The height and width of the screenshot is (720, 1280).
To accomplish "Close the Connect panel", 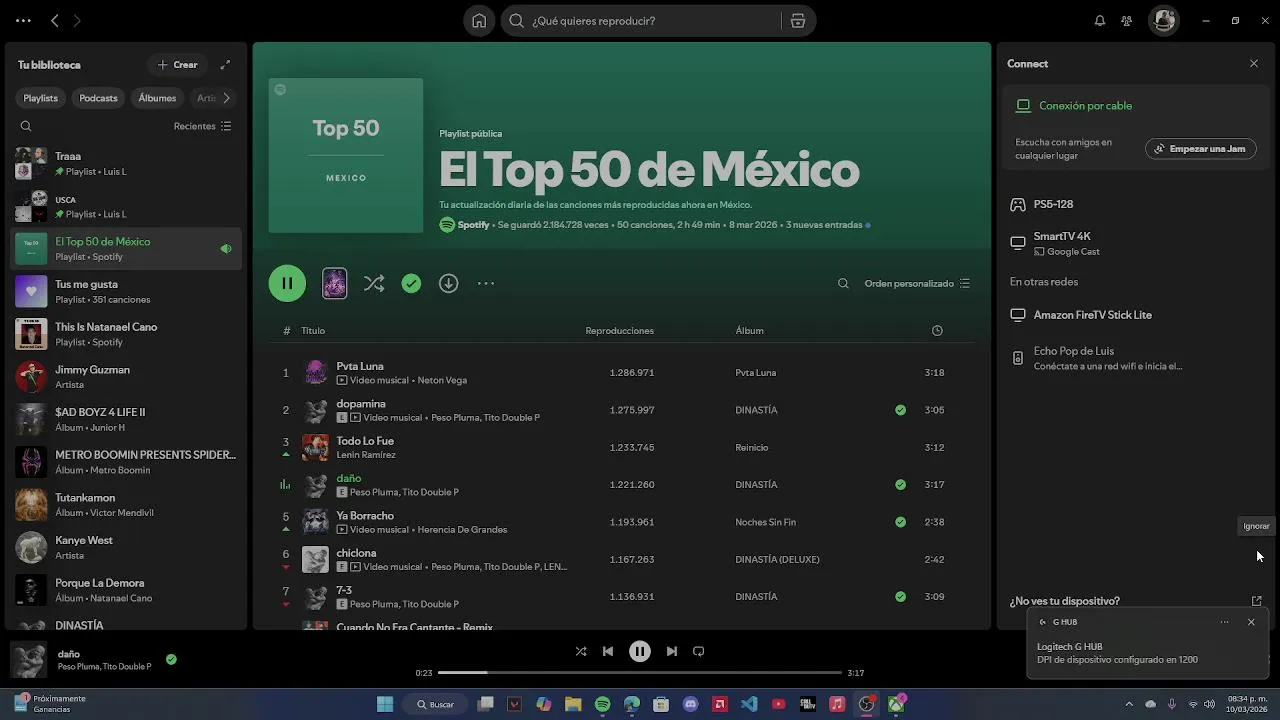I will [1254, 64].
